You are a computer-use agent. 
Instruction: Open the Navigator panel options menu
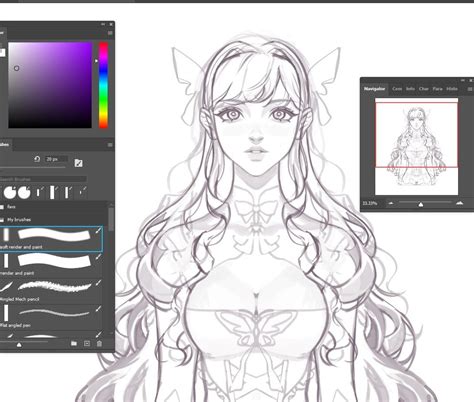point(470,89)
